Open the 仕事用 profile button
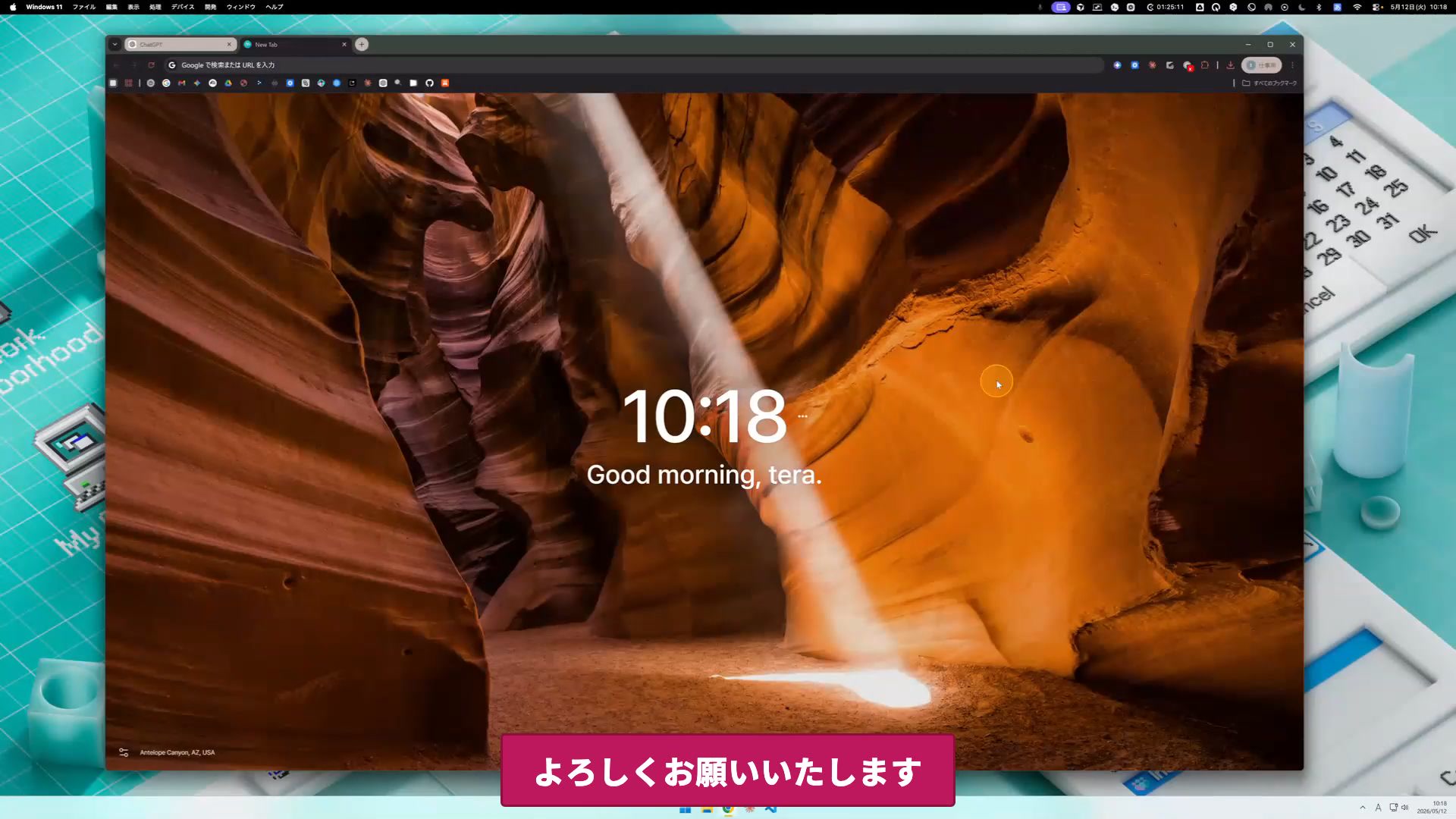This screenshot has width=1456, height=819. 1261,65
